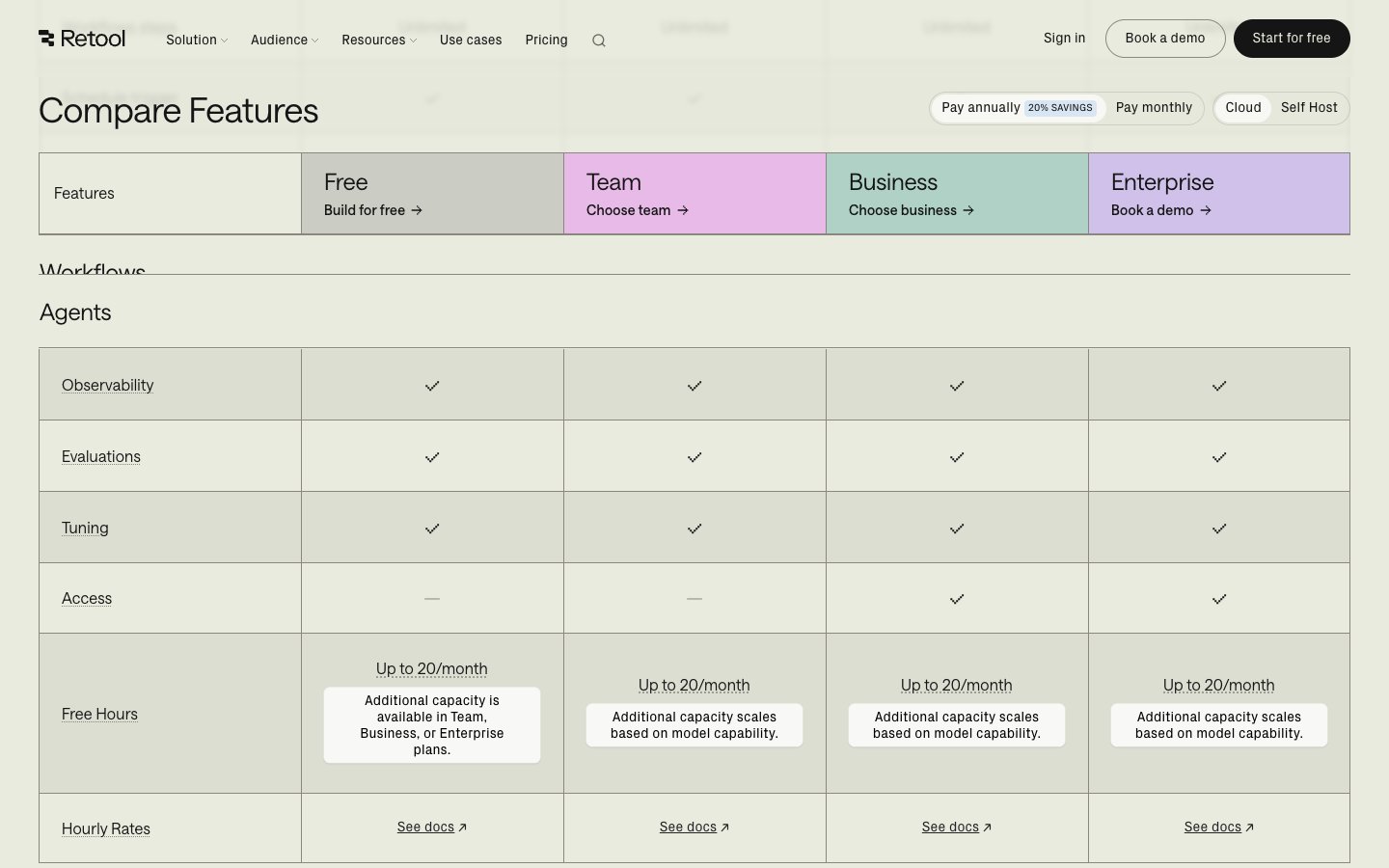Click the arrow next to Choose team
This screenshot has width=1389, height=868.
[683, 210]
